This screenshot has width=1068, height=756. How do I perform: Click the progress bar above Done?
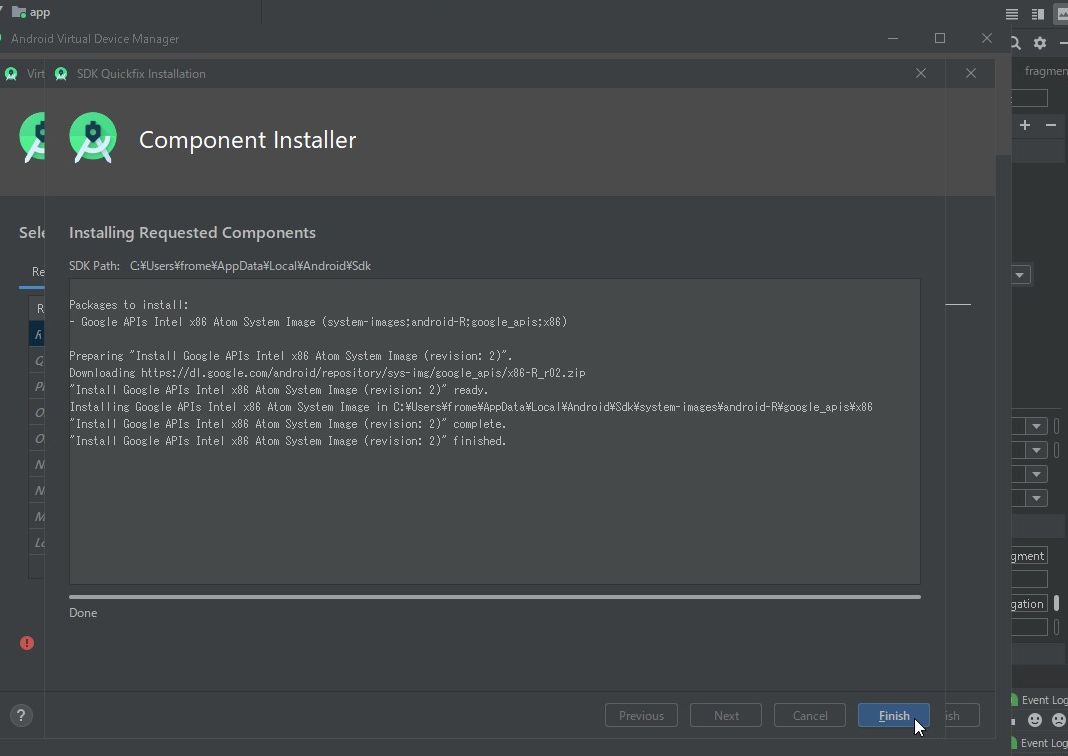tap(494, 596)
